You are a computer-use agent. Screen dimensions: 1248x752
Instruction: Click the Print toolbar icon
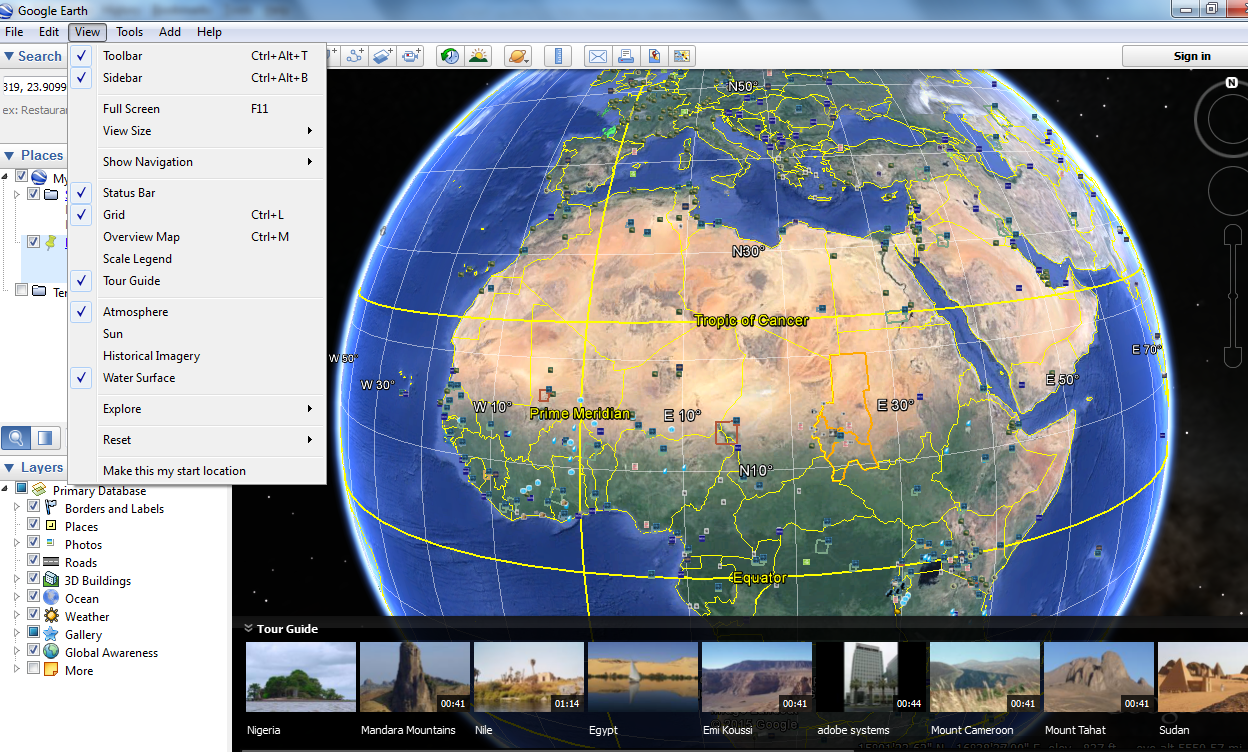click(x=625, y=56)
